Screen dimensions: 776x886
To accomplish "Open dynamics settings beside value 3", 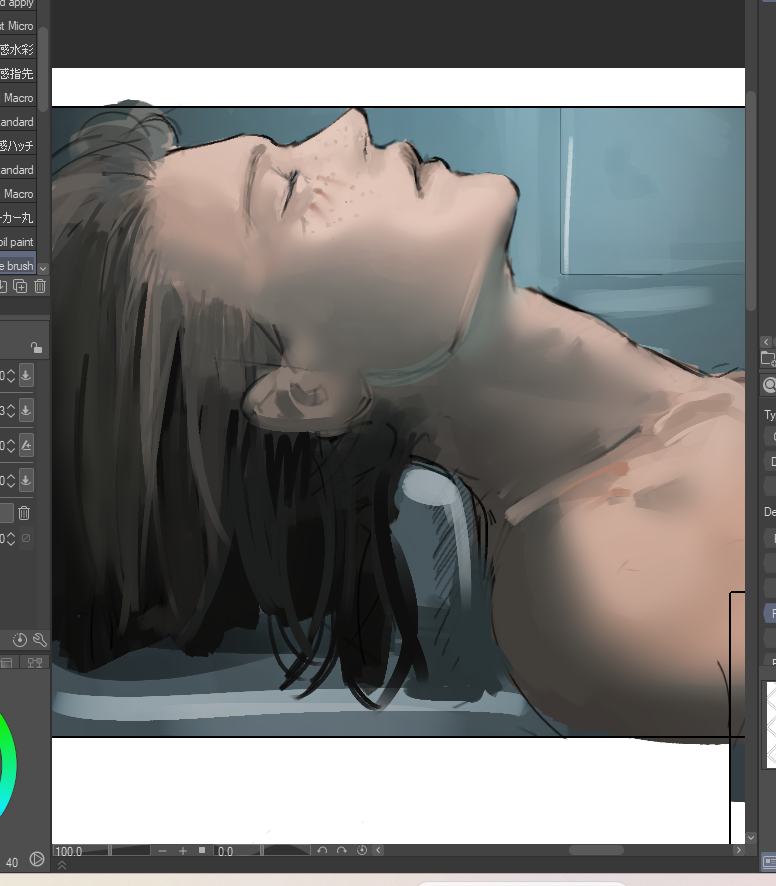I will [26, 410].
